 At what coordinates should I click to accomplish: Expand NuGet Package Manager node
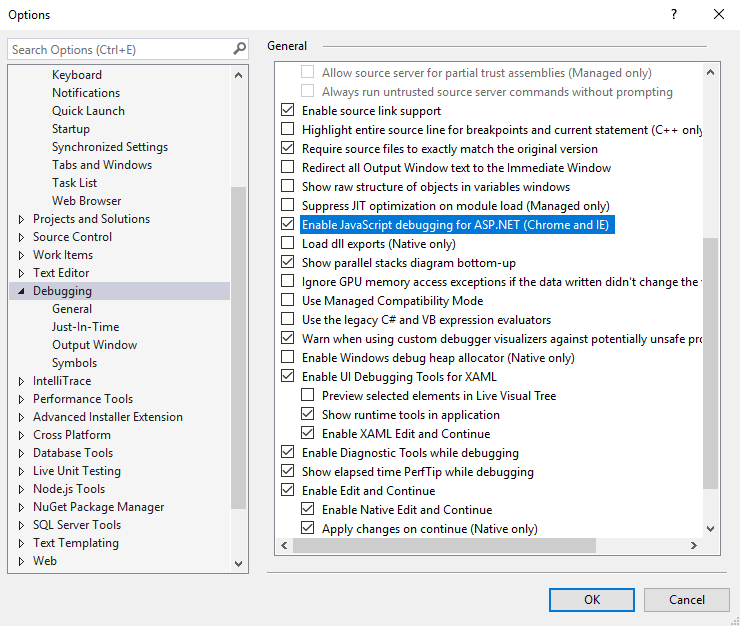(21, 507)
